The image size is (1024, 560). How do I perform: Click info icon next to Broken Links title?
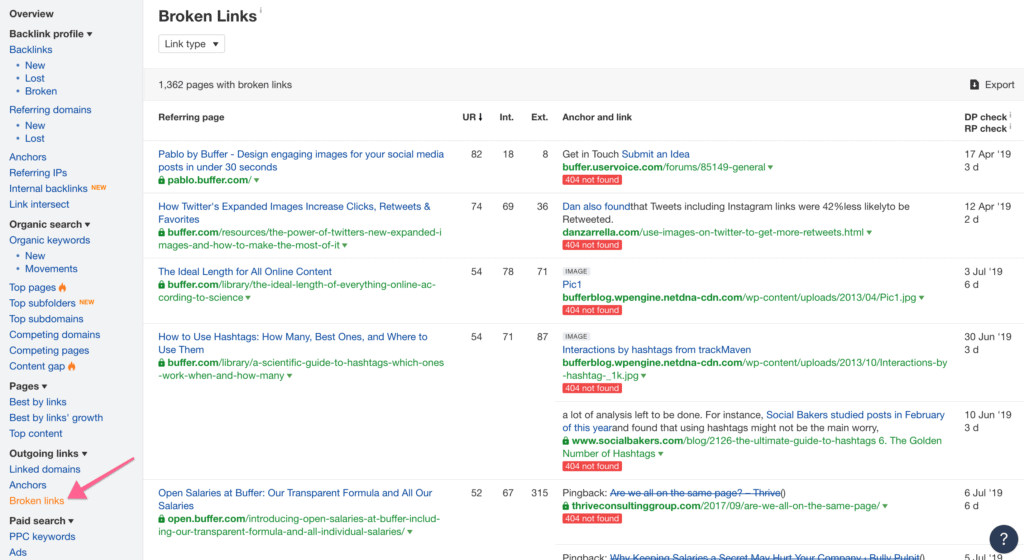pos(261,11)
